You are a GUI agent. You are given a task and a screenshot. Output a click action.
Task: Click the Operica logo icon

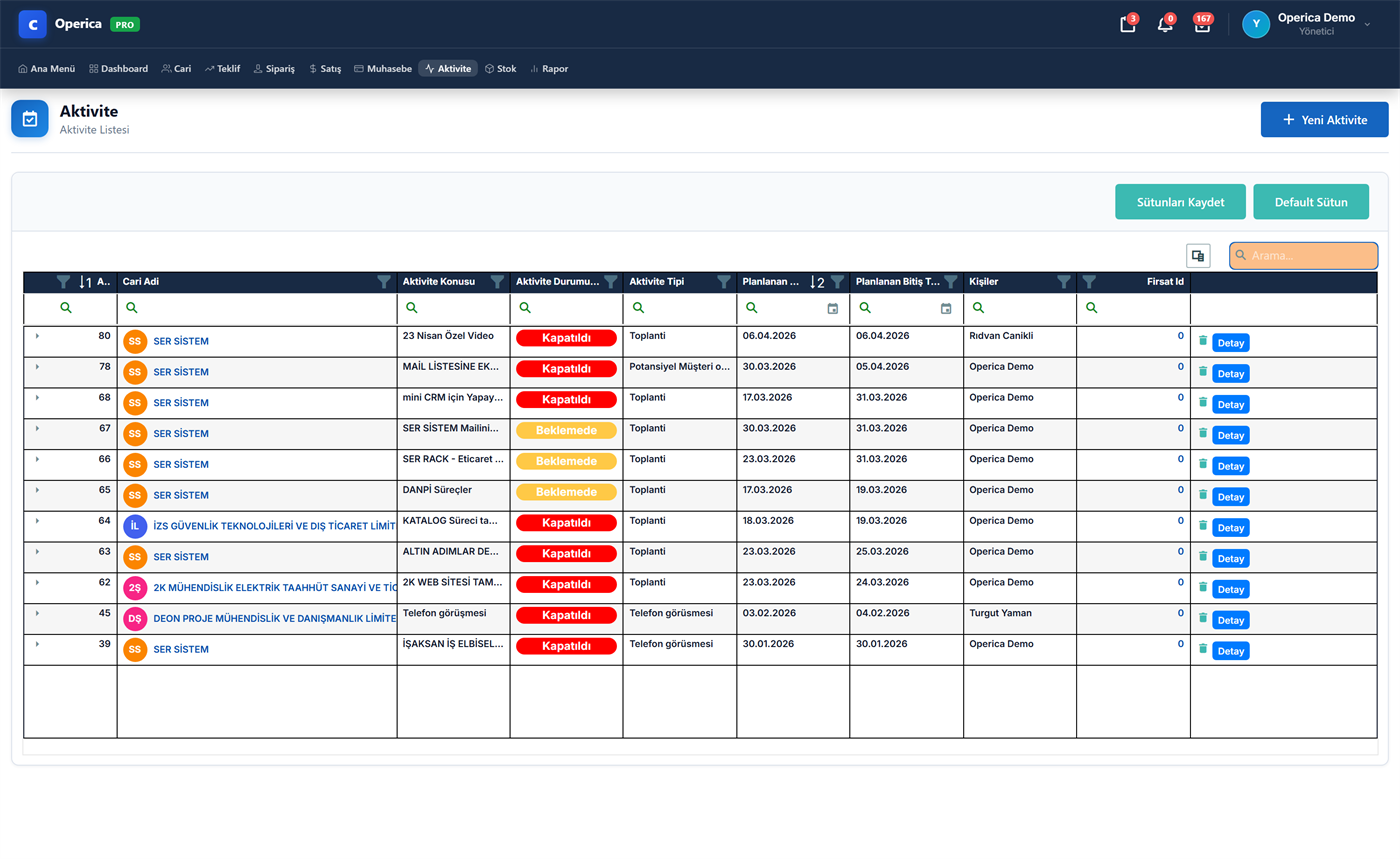(32, 24)
